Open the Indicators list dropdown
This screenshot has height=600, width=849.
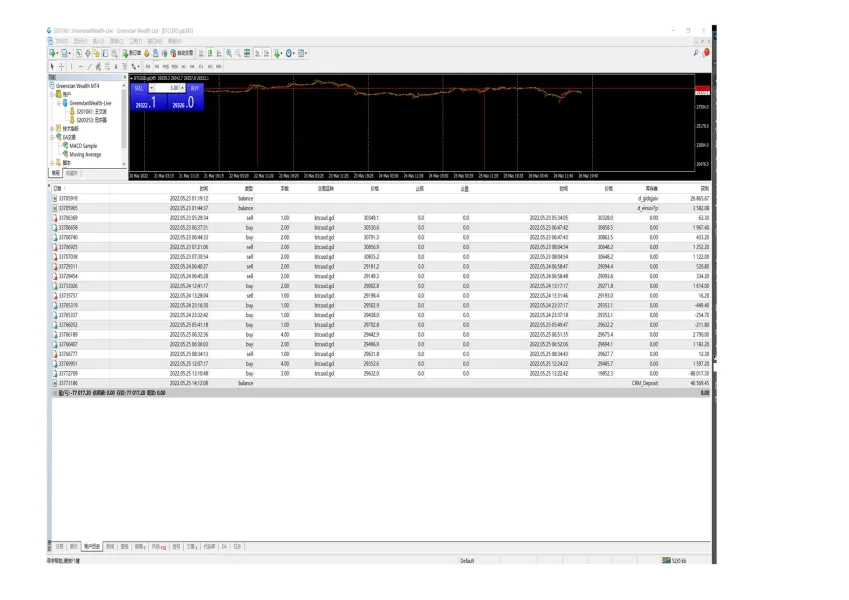click(278, 53)
